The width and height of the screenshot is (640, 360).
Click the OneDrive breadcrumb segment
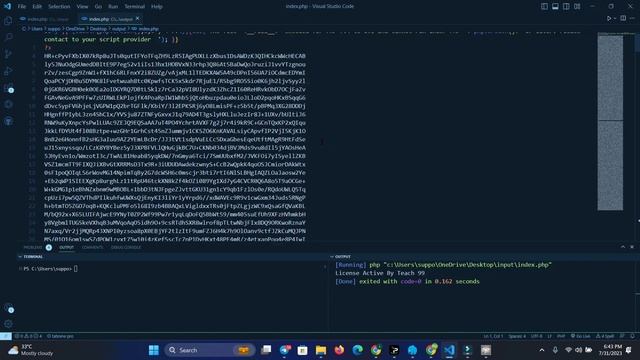click(75, 29)
